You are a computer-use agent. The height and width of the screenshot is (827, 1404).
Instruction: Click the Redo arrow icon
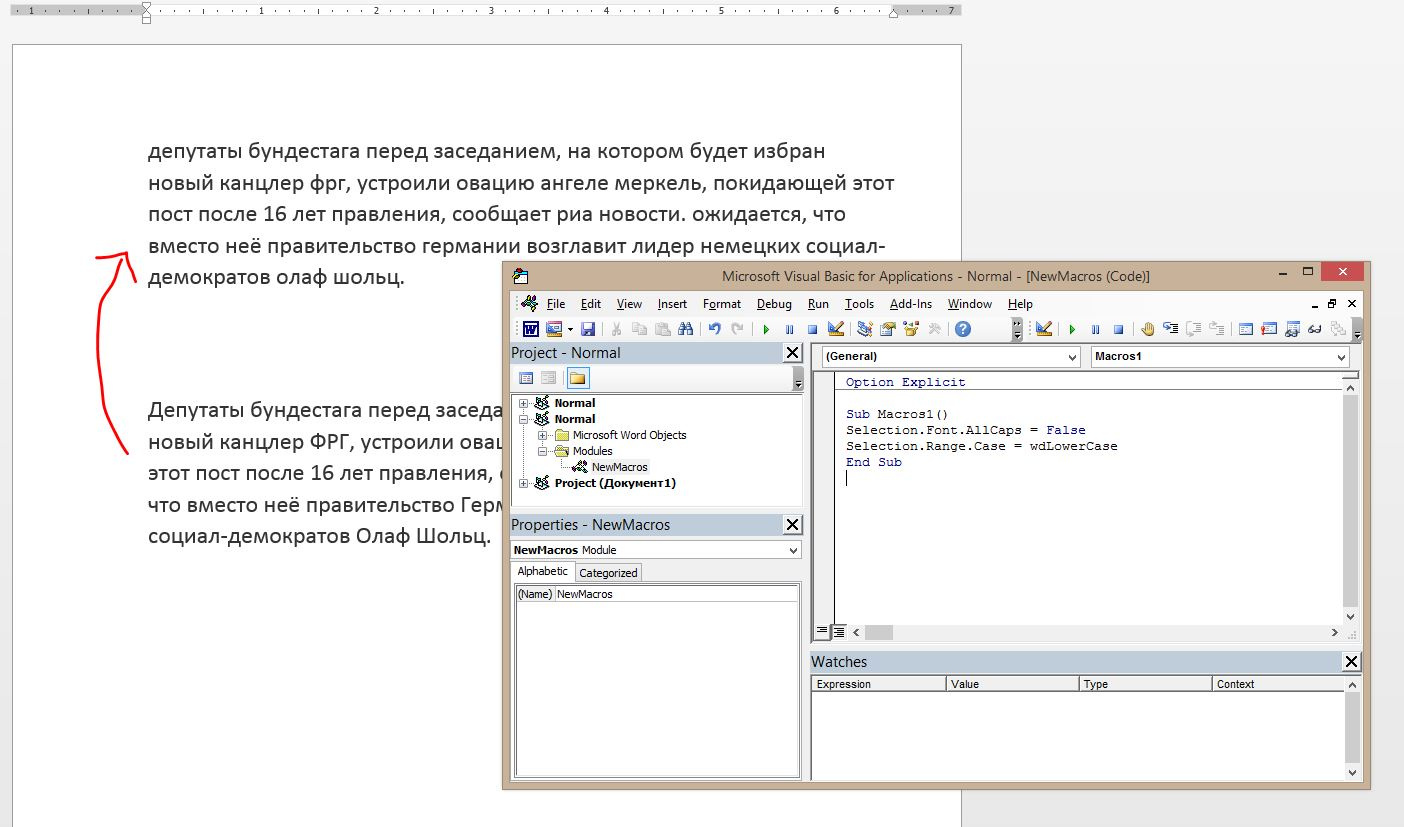737,329
